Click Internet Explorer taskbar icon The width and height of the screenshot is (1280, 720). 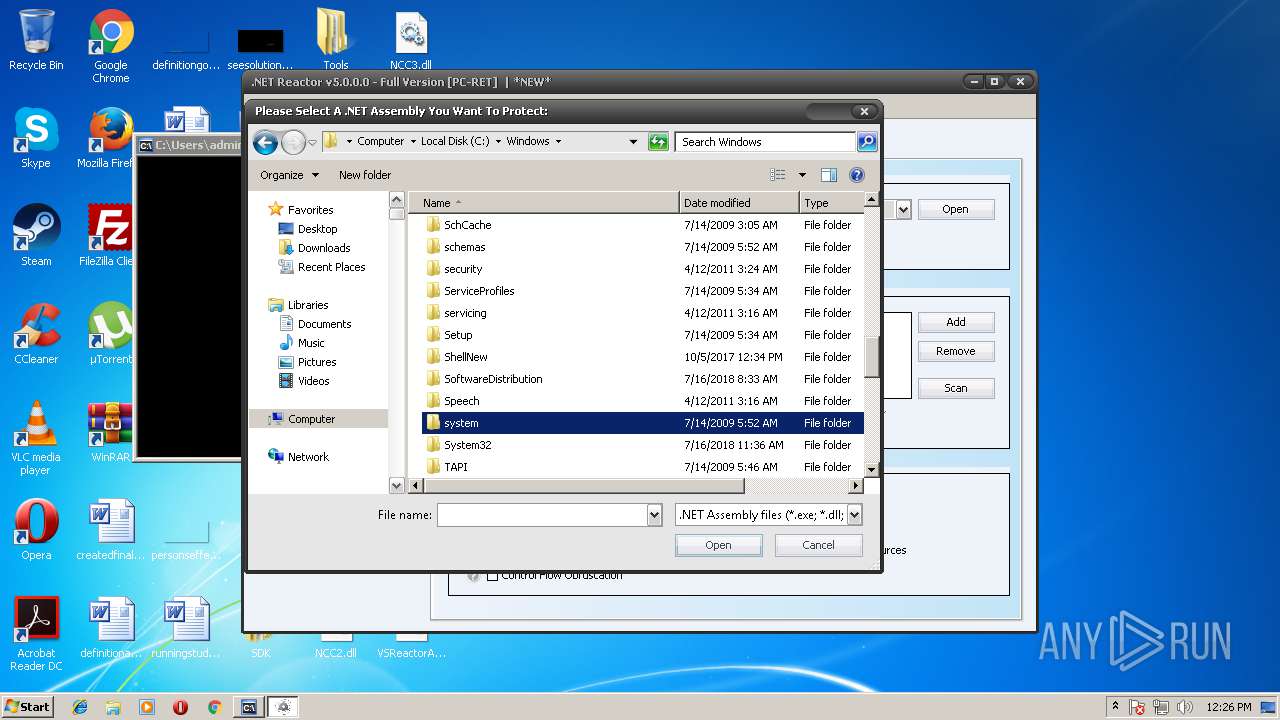(x=80, y=707)
